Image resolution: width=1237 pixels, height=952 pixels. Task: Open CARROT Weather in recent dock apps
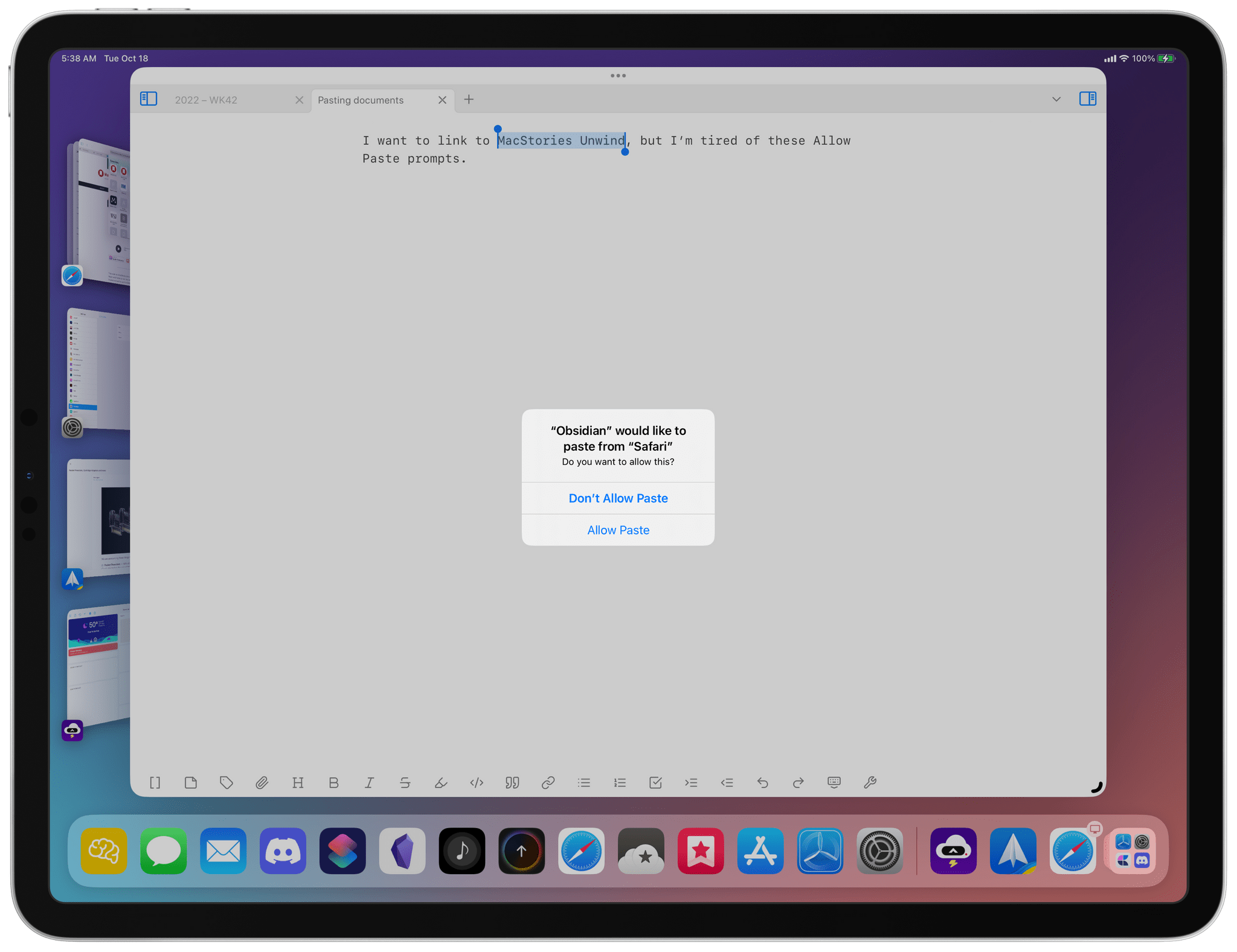[953, 851]
